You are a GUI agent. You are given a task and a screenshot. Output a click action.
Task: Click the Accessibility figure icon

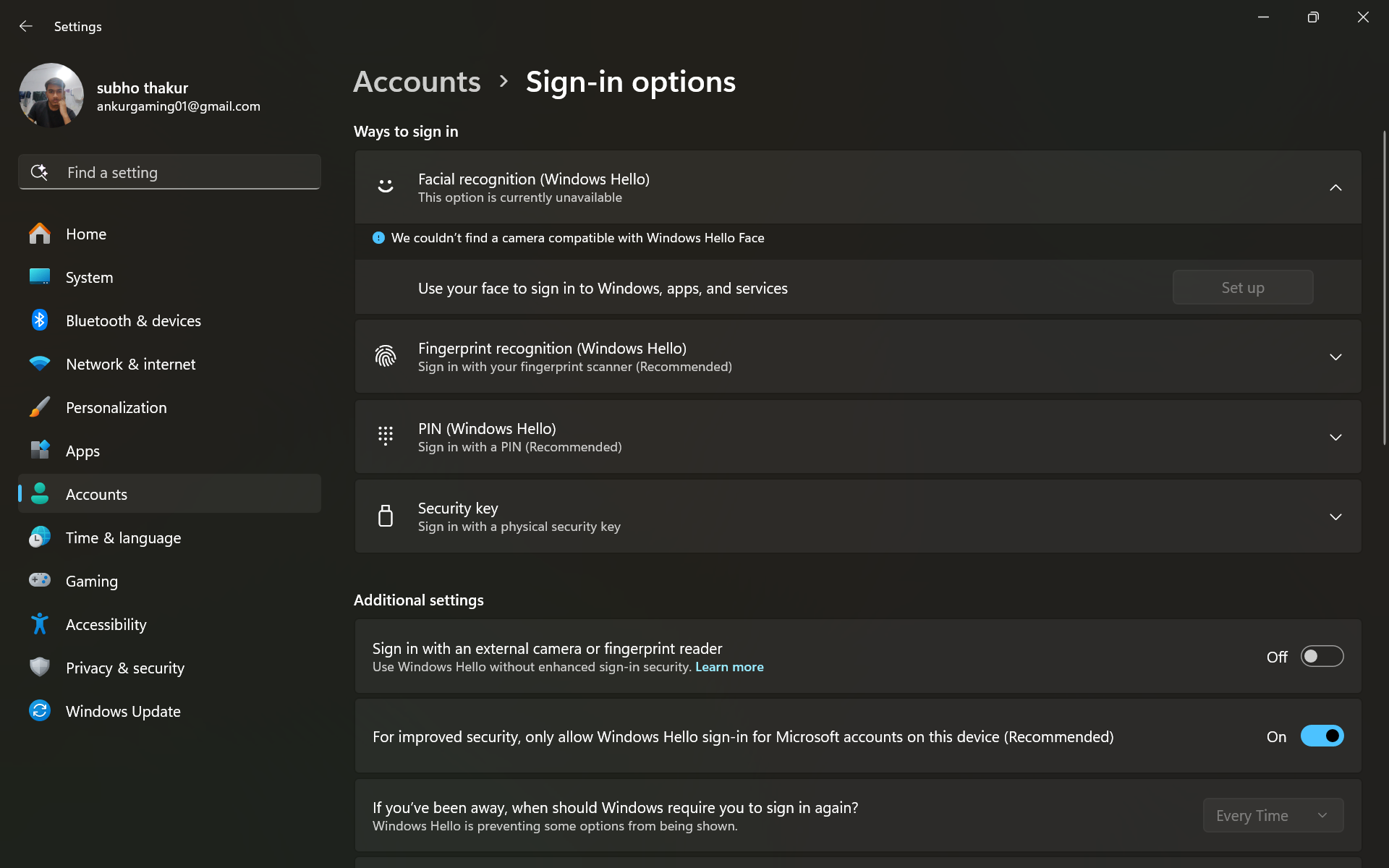pyautogui.click(x=40, y=624)
